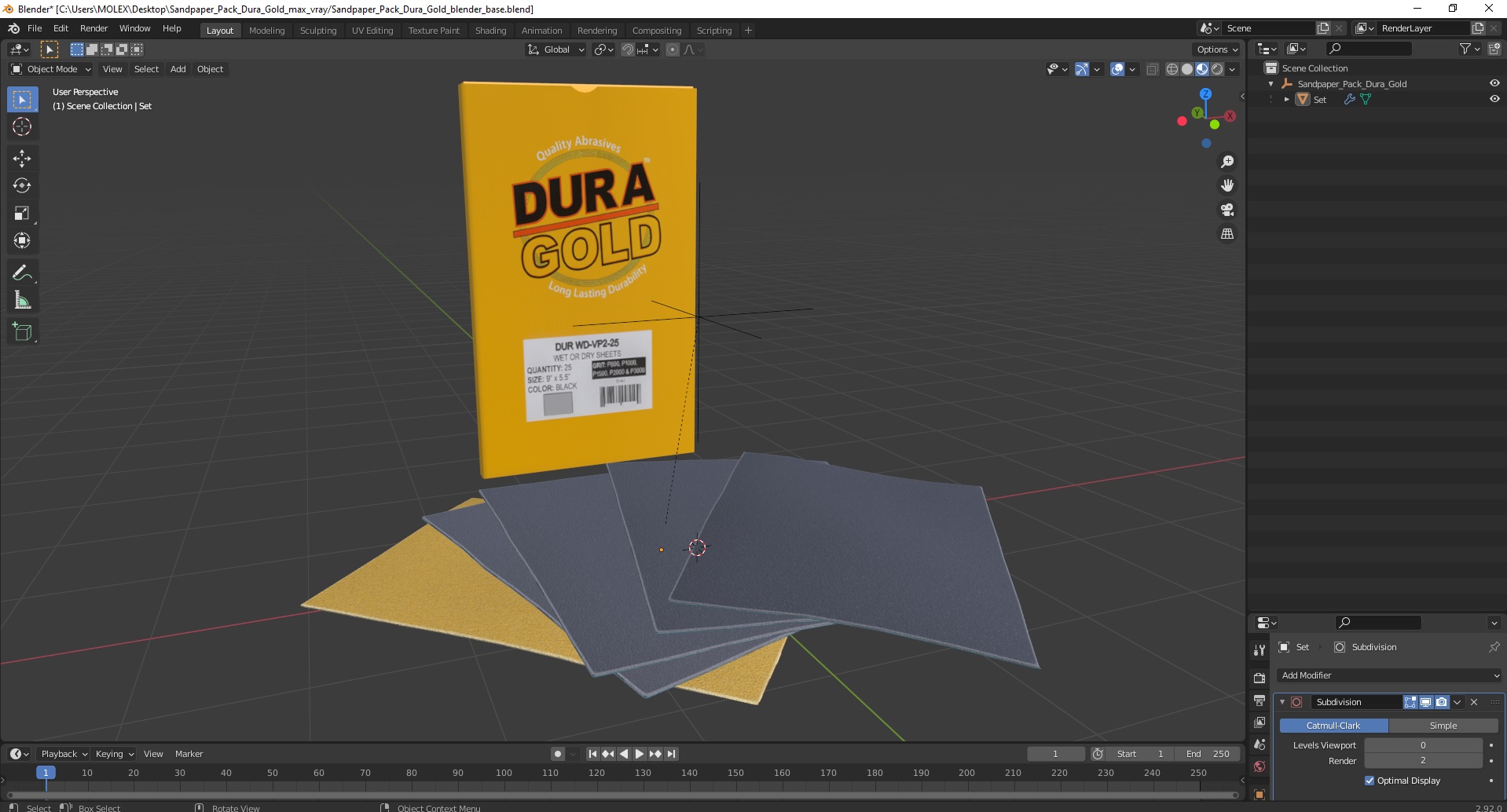Jump to the timeline end frame
The image size is (1507, 812).
pyautogui.click(x=672, y=754)
